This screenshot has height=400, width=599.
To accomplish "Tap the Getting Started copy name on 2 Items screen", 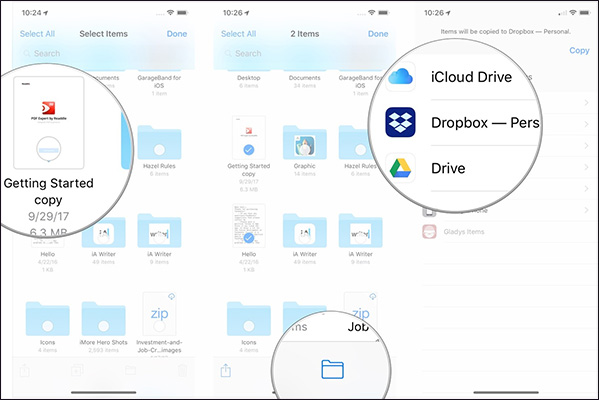I will coord(249,170).
